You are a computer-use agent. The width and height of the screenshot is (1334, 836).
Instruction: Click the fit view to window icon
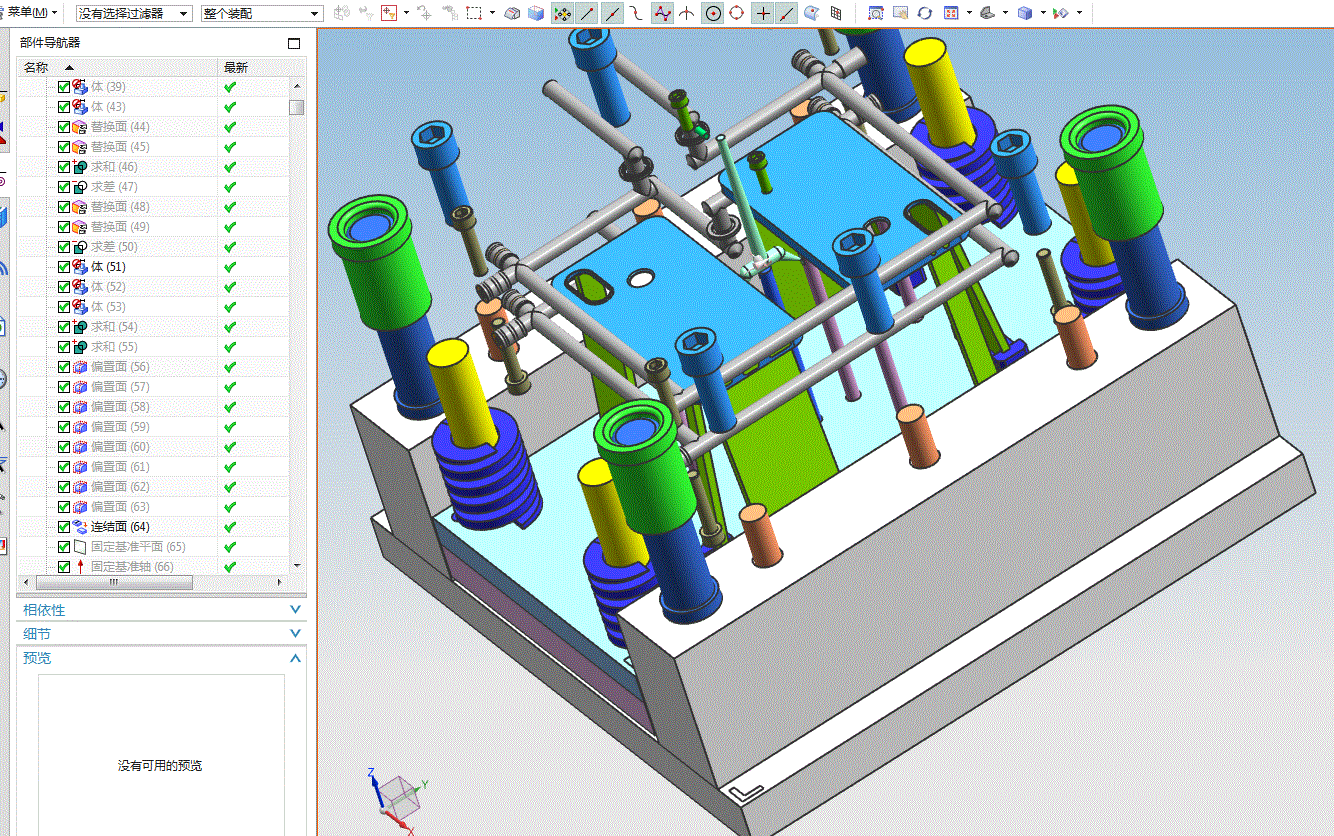pyautogui.click(x=950, y=13)
